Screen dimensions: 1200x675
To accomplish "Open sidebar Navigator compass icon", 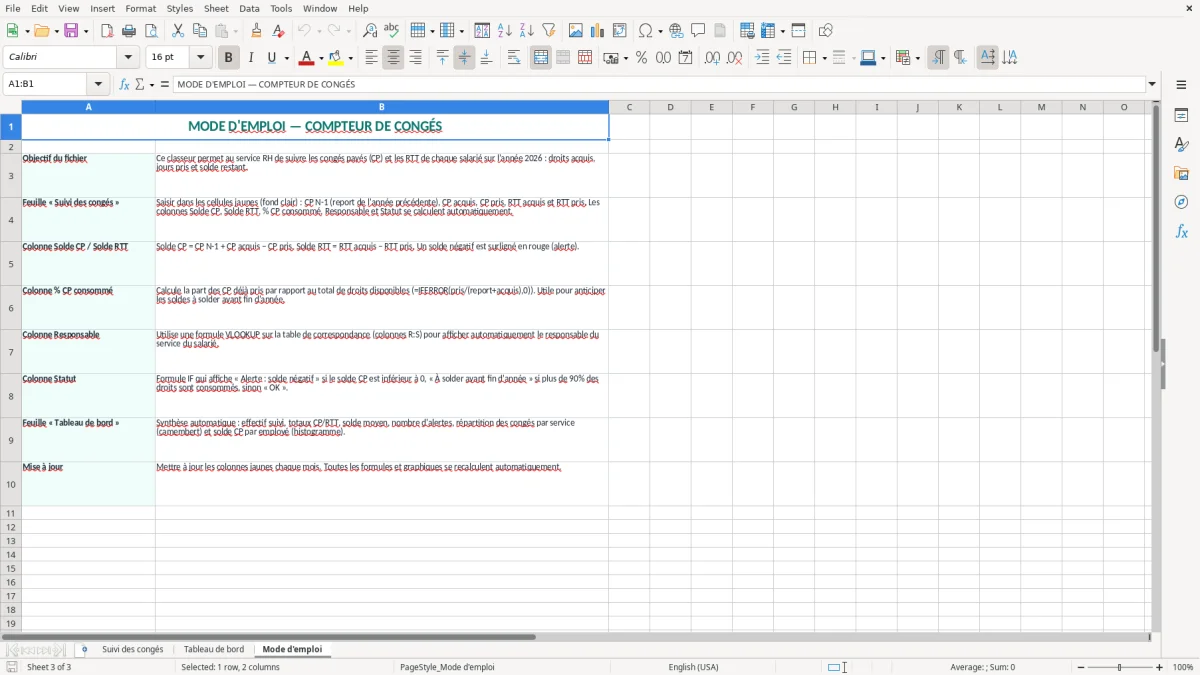I will tap(1181, 202).
